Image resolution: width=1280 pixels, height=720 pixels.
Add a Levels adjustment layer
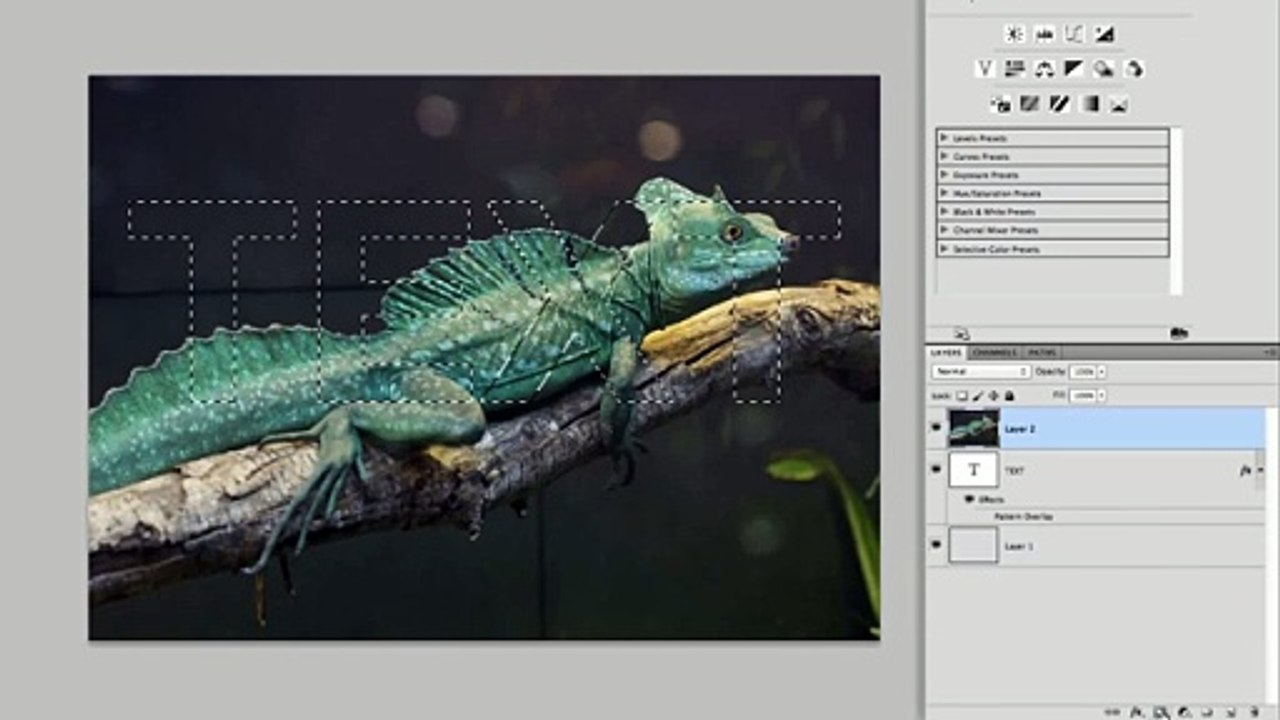point(1044,34)
